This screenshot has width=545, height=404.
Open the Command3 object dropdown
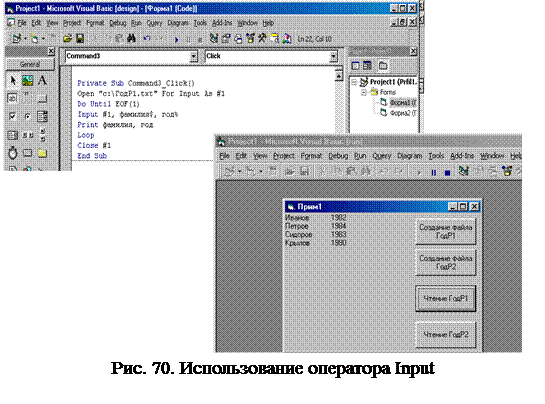coord(194,56)
